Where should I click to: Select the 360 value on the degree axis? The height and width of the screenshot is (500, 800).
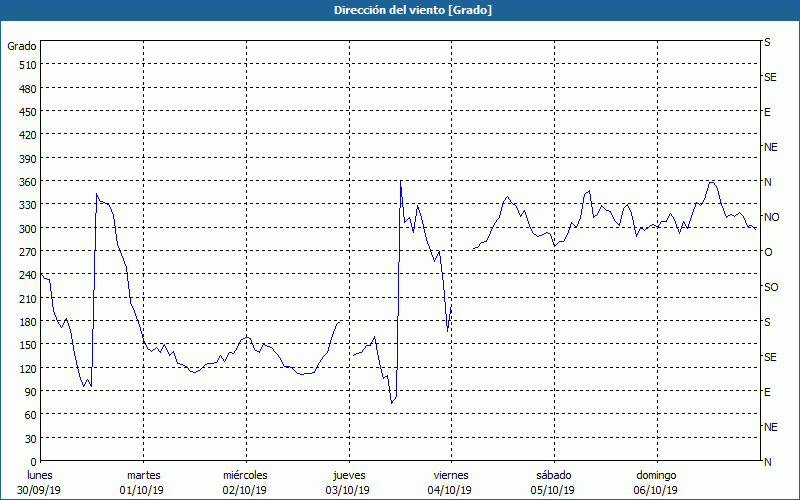[x=28, y=183]
